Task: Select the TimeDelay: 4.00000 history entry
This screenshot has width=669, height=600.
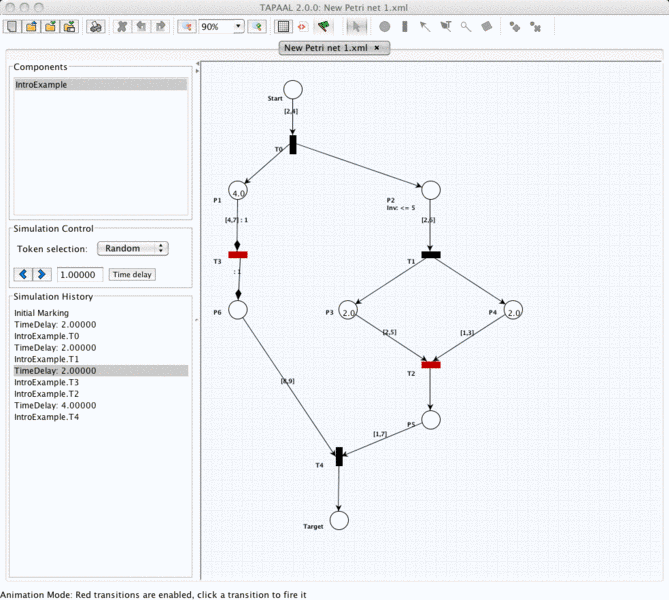Action: coord(101,405)
